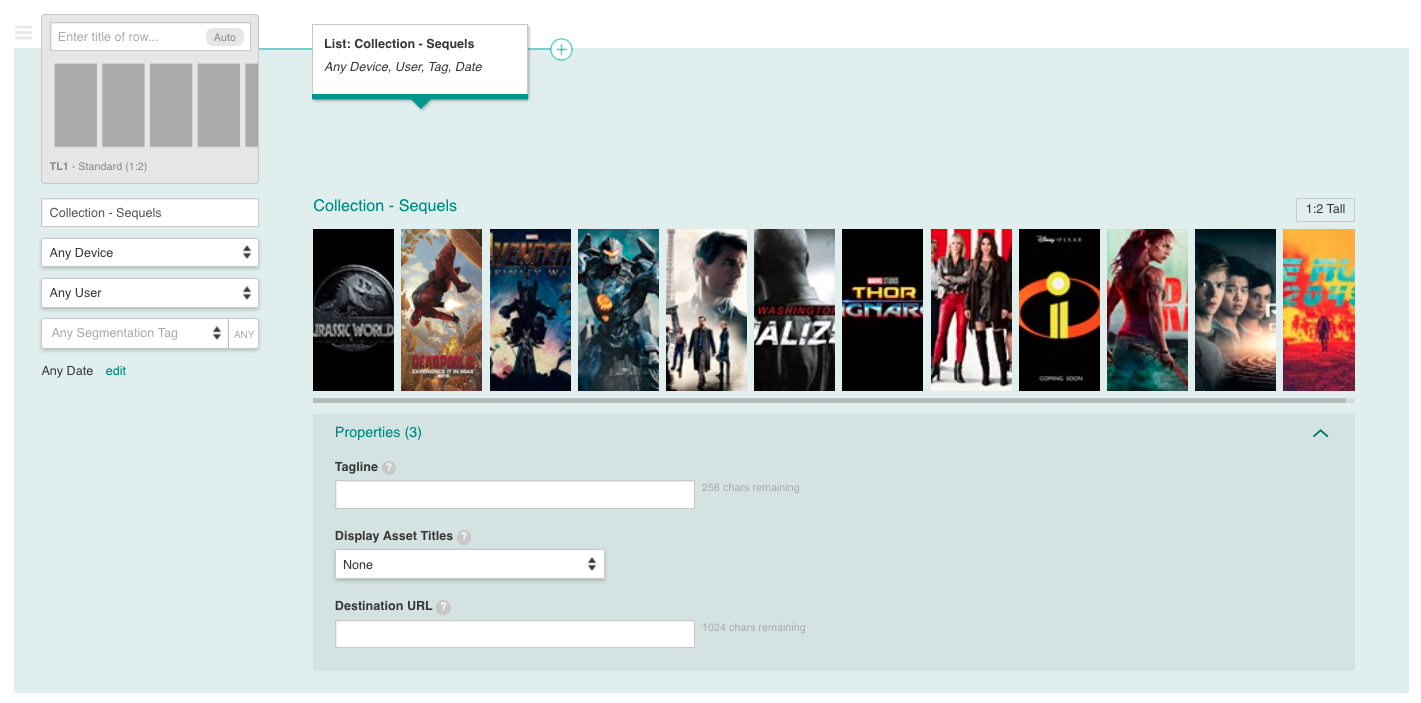Select the Washington Equalizer poster thumbnail
The height and width of the screenshot is (703, 1421).
(794, 310)
